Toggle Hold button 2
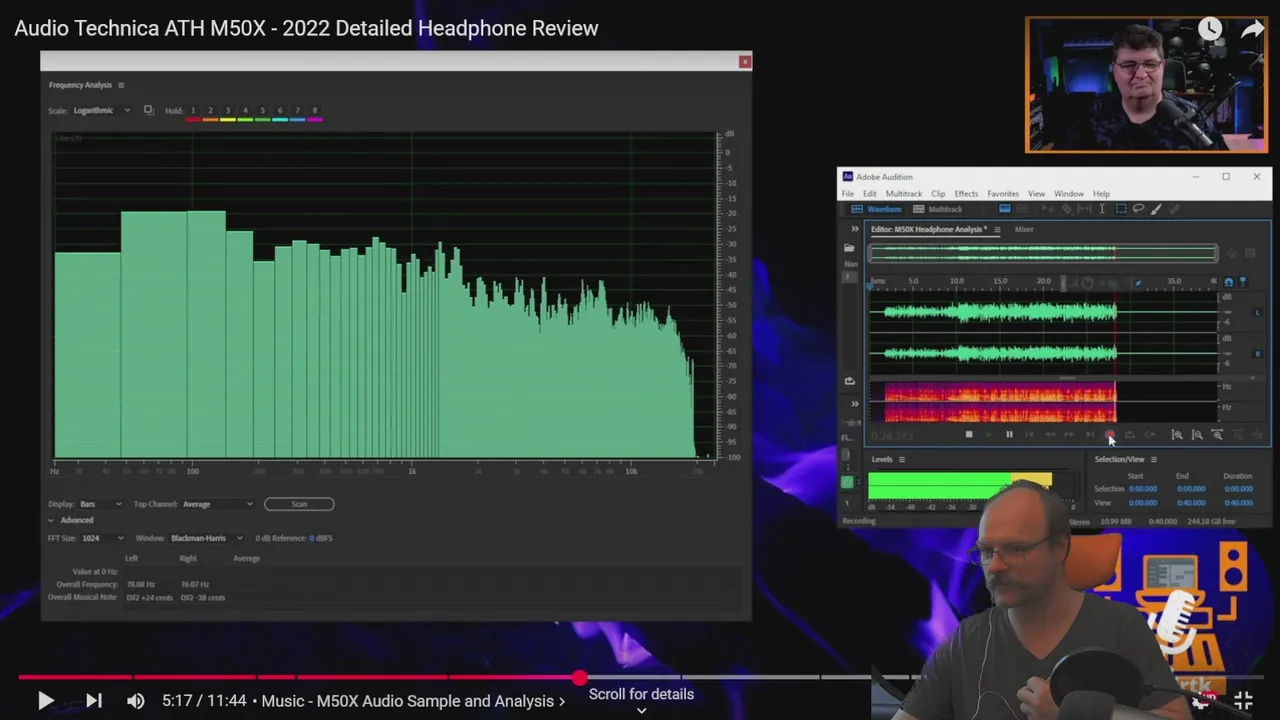The width and height of the screenshot is (1280, 720). click(210, 110)
